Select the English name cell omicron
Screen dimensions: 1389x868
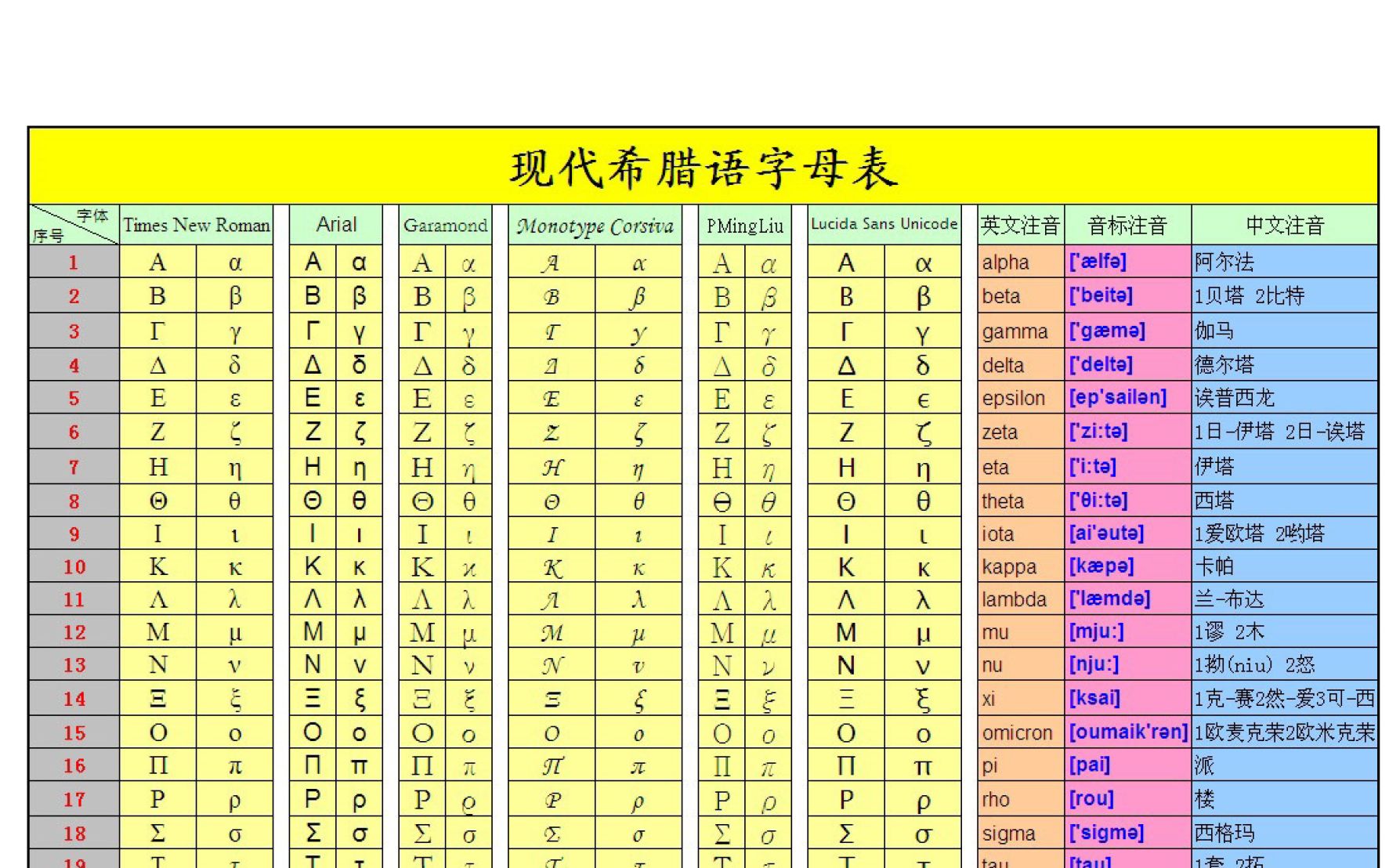(1021, 732)
